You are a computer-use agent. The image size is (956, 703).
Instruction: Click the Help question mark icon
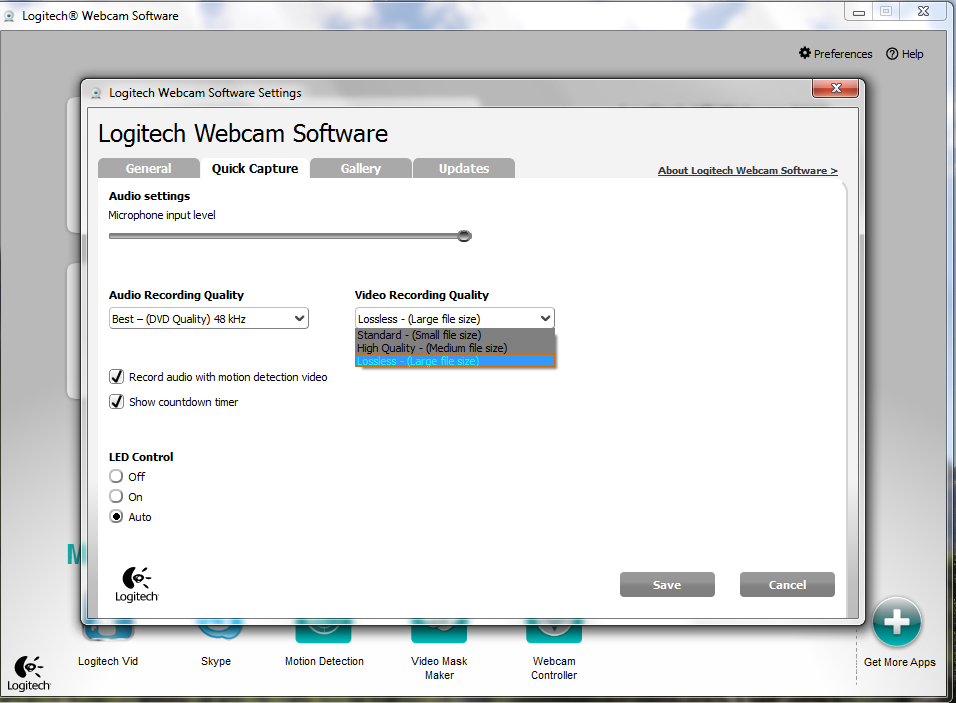point(892,54)
